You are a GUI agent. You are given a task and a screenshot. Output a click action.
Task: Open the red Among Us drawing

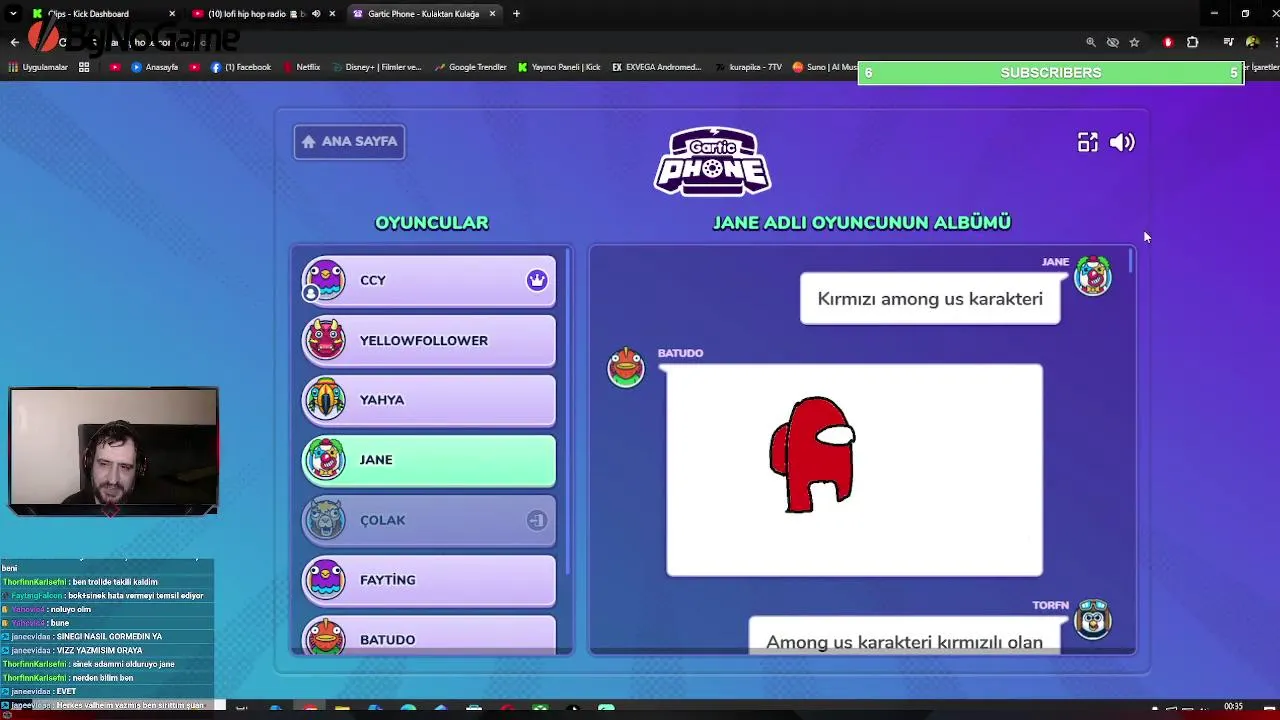pyautogui.click(x=855, y=470)
